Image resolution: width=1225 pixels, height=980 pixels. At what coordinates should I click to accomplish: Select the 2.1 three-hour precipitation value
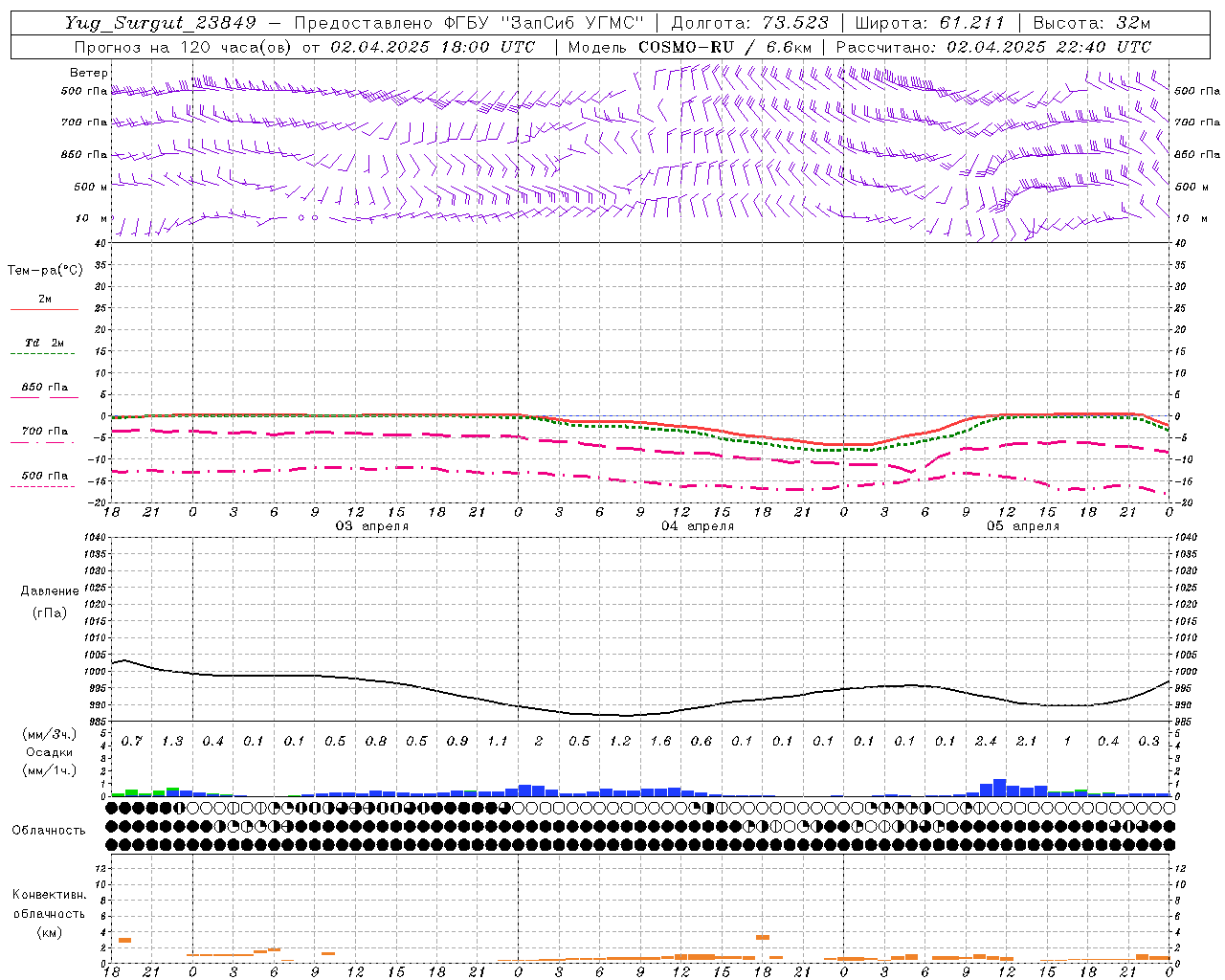(x=1026, y=742)
